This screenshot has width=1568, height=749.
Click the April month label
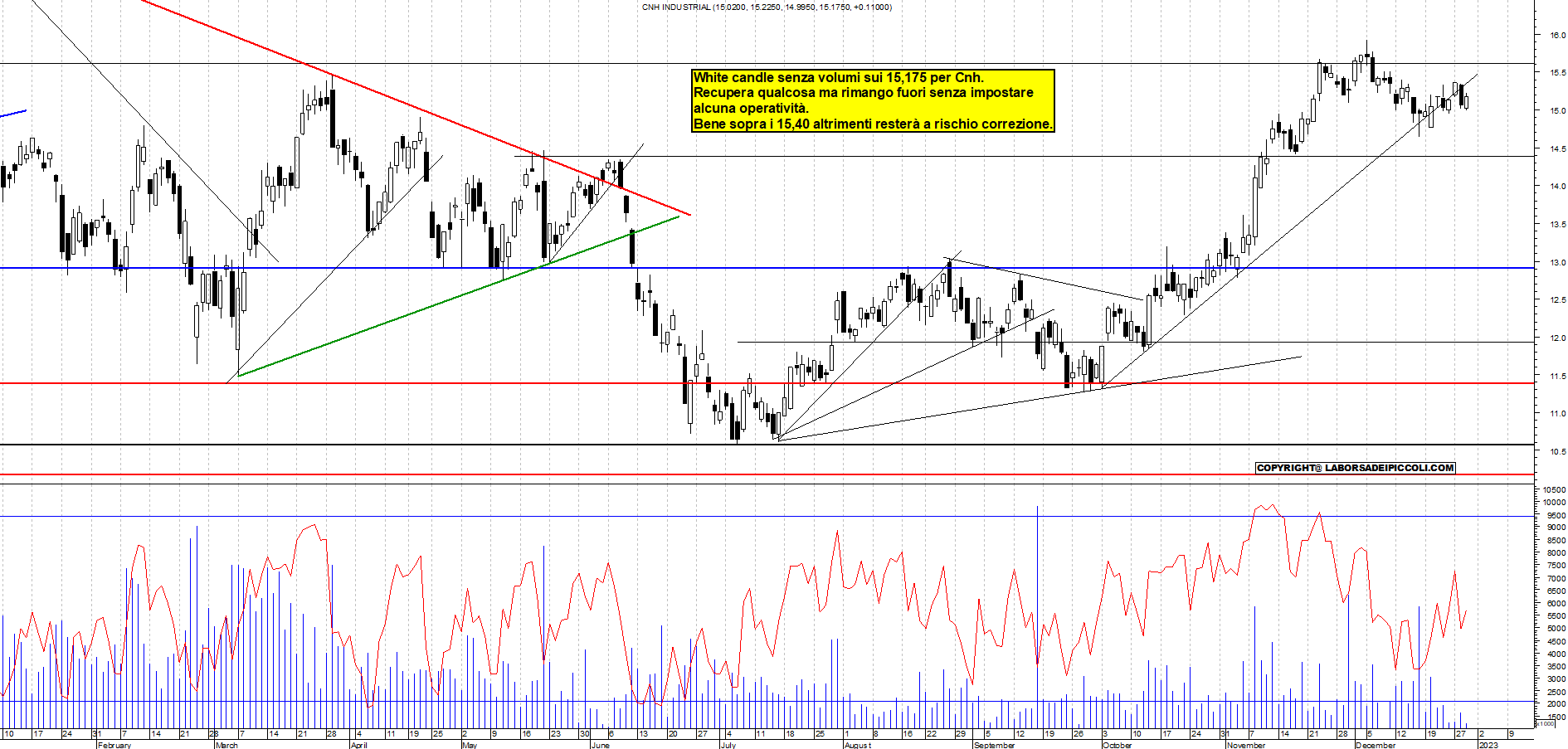click(358, 745)
